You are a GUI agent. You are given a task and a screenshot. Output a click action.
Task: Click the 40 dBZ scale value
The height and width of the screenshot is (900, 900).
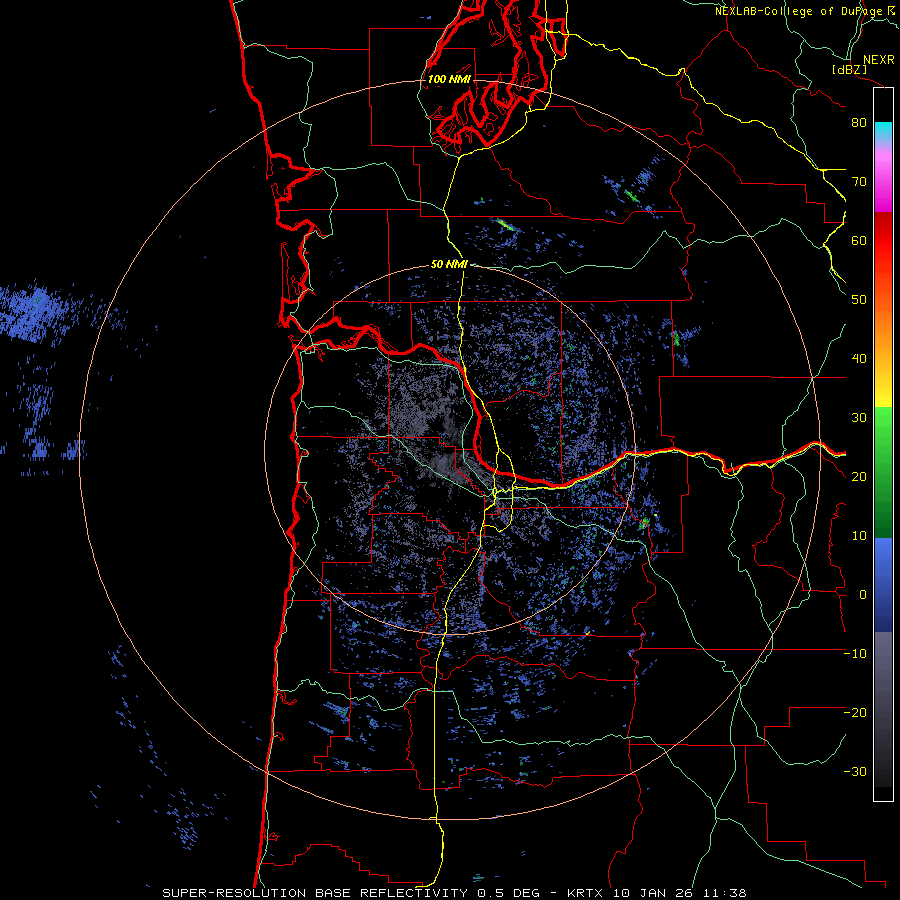[859, 359]
